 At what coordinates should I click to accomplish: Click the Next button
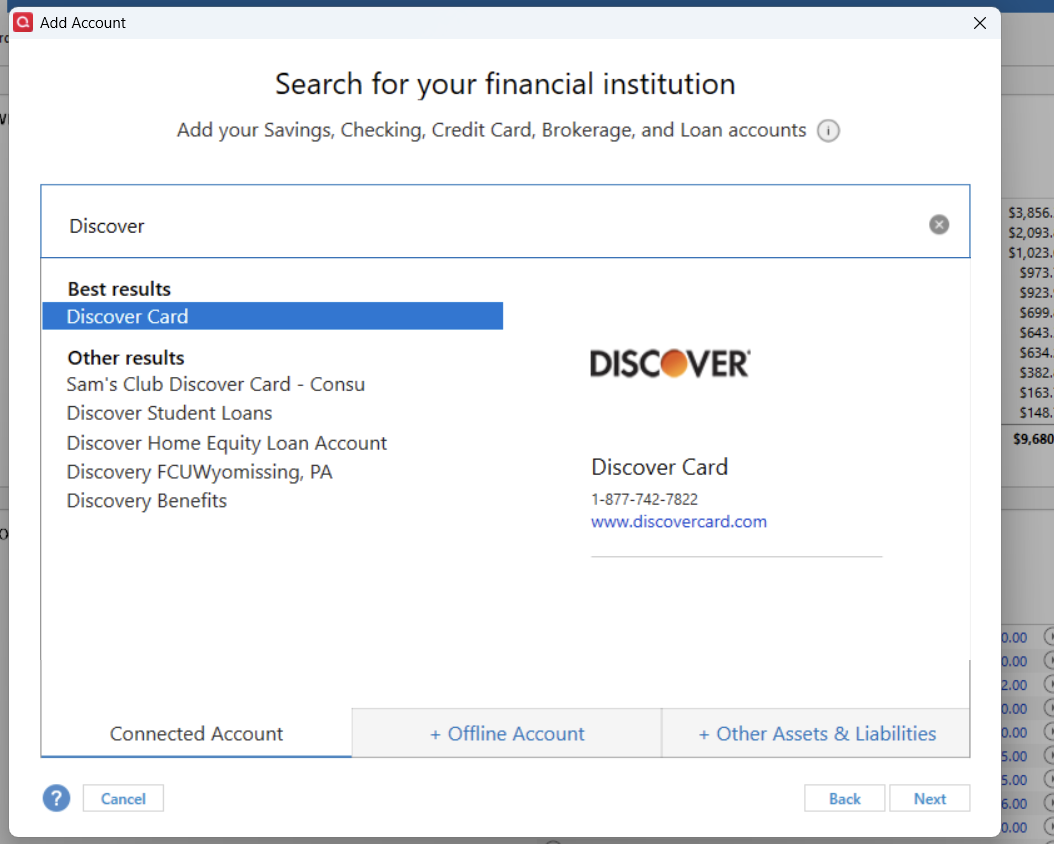(x=930, y=798)
